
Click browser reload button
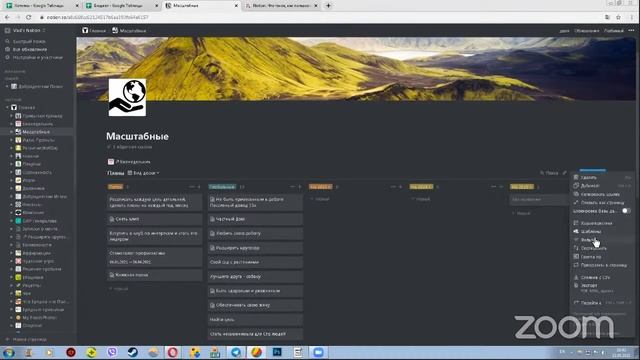28,17
